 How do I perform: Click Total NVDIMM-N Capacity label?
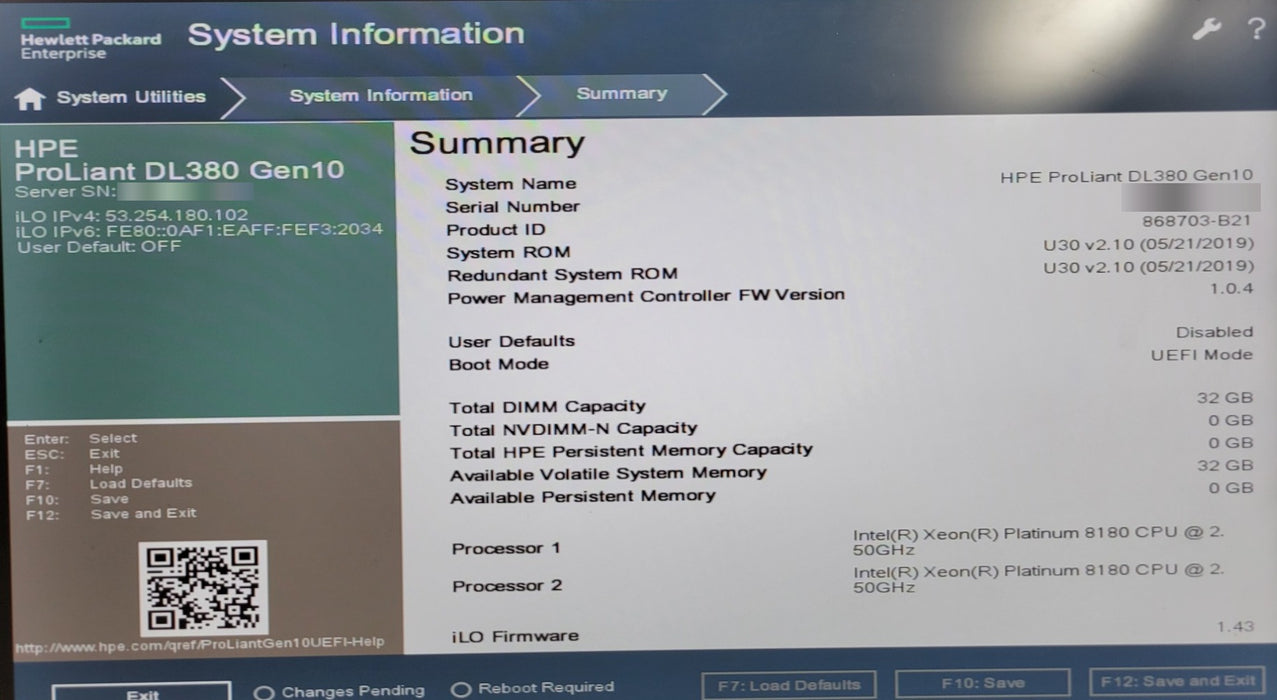pyautogui.click(x=573, y=430)
